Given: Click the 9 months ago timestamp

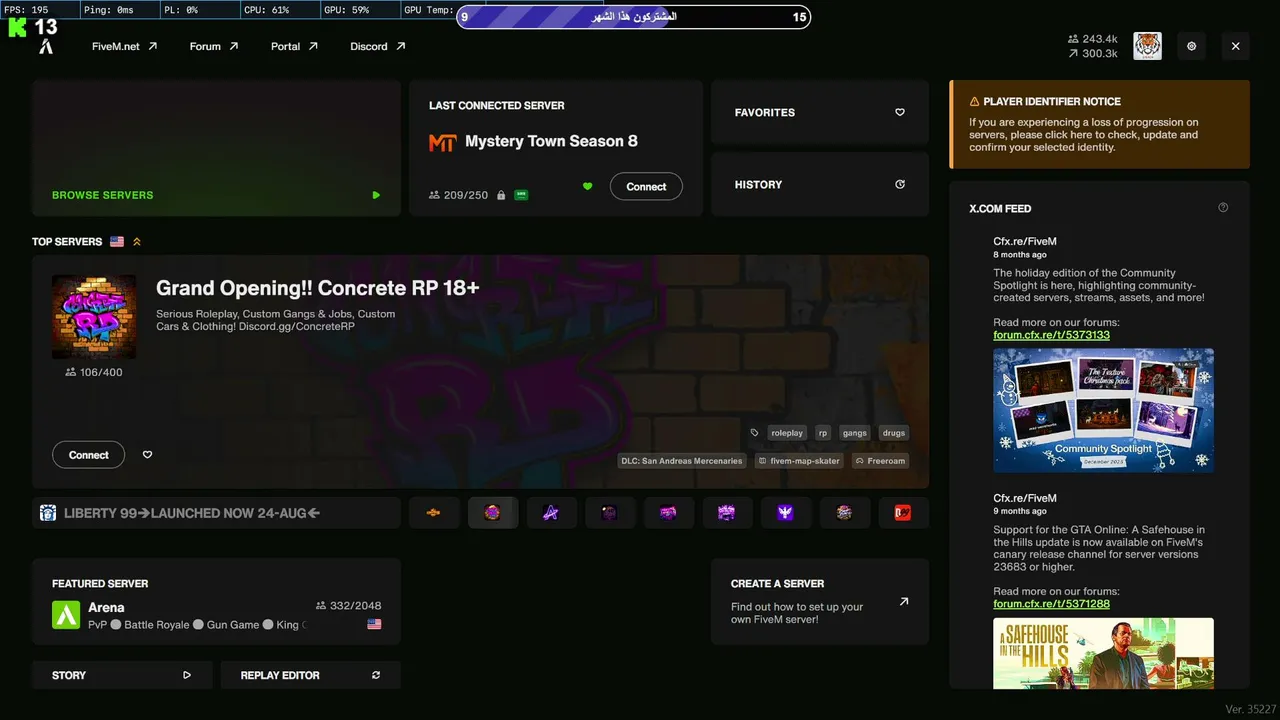Looking at the screenshot, I should pos(1020,512).
